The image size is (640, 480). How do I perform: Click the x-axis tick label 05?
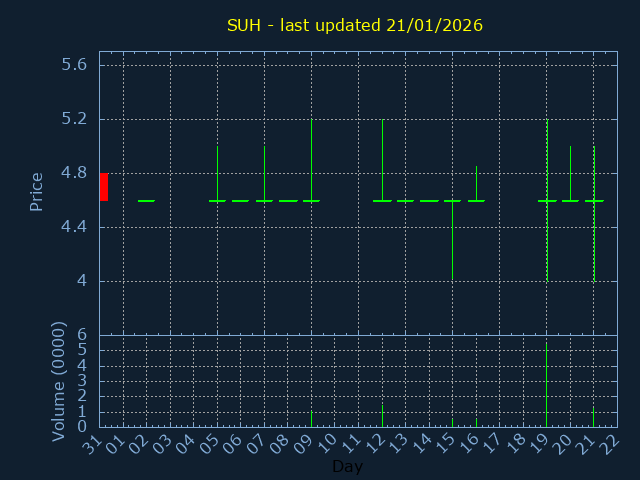pyautogui.click(x=211, y=445)
